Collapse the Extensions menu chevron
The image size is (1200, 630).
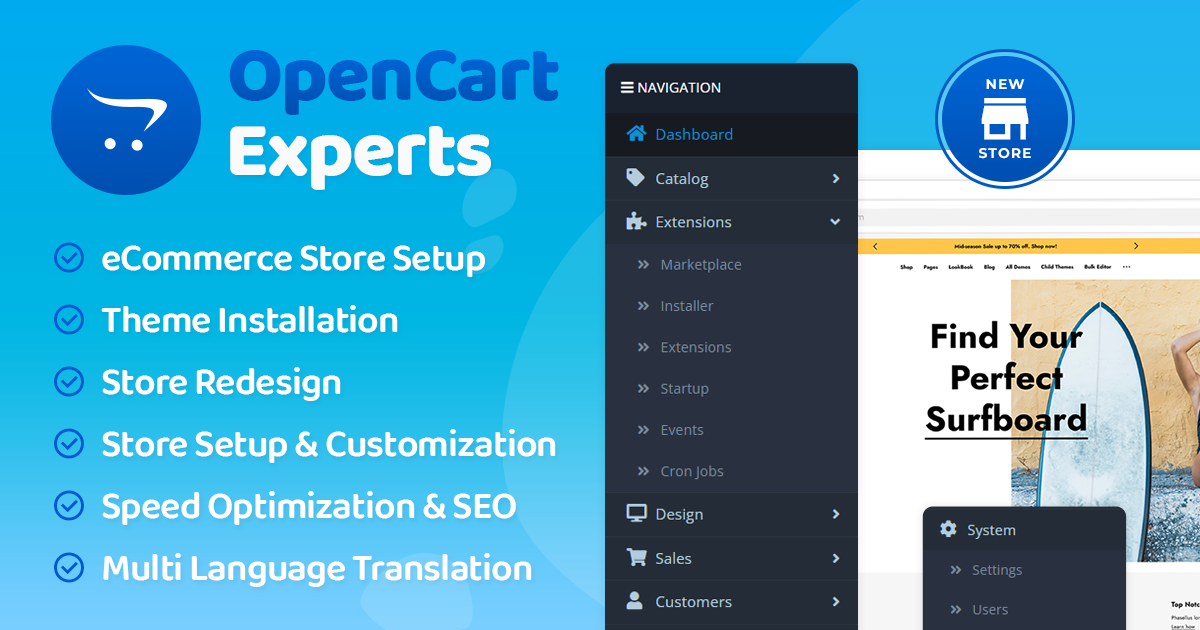point(835,222)
